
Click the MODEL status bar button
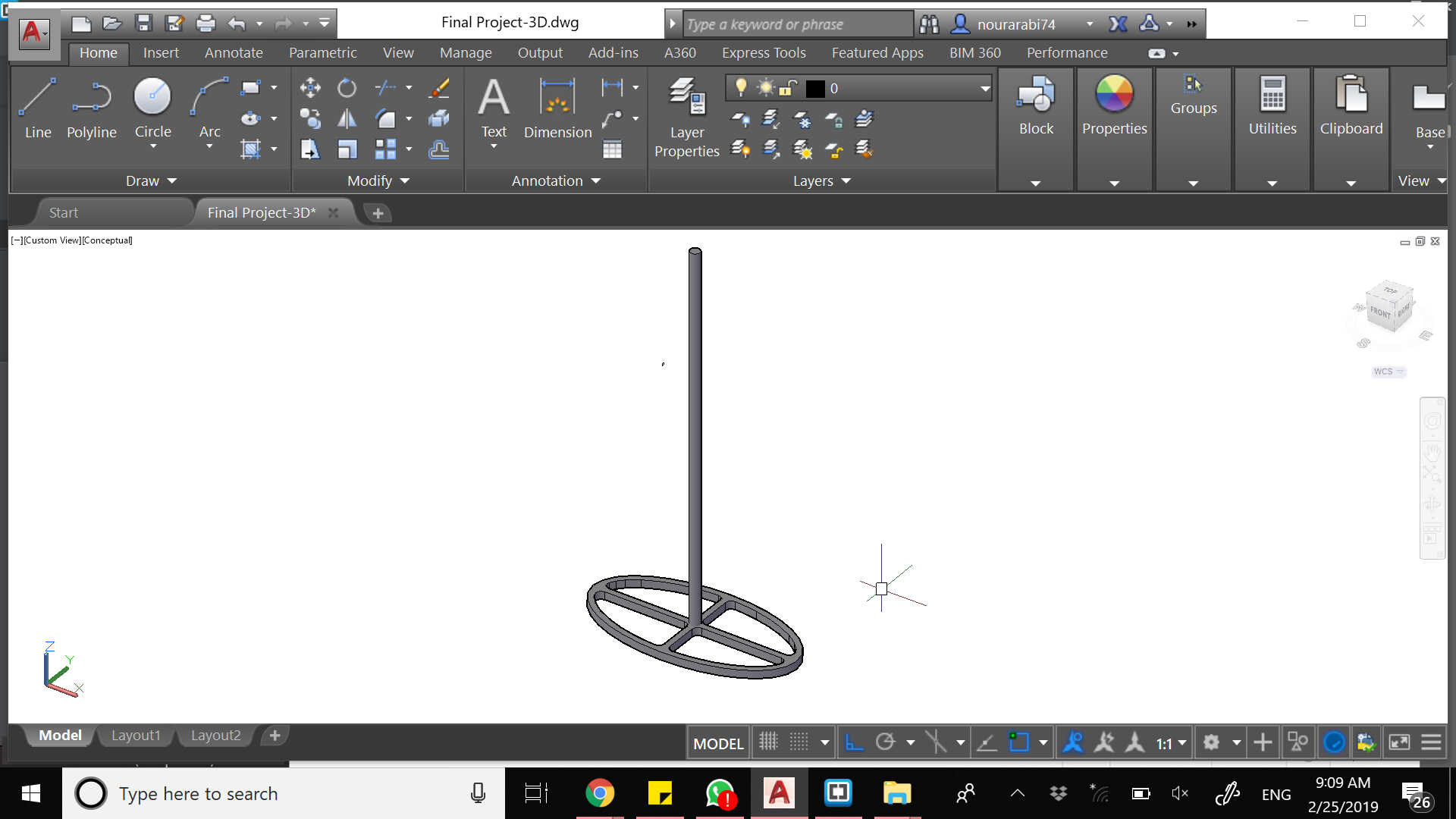[718, 743]
